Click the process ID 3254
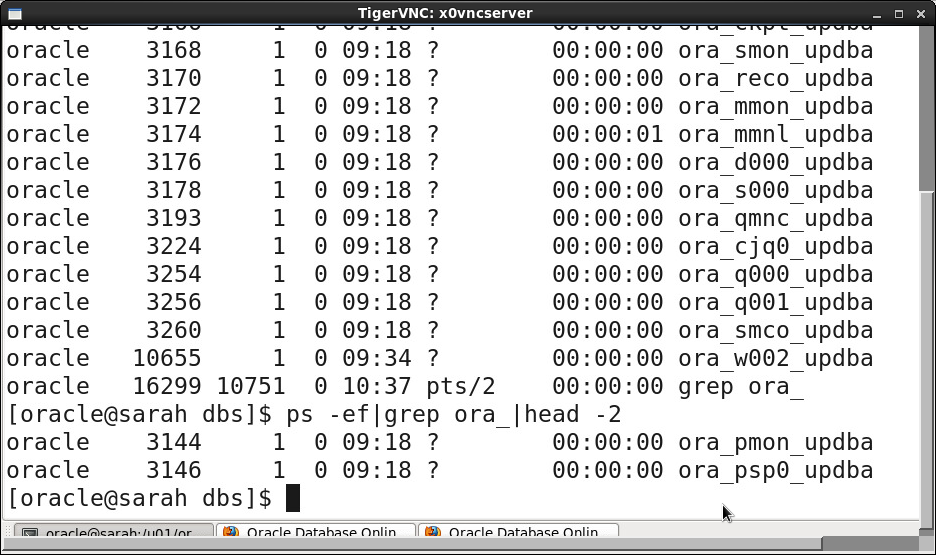936x555 pixels. [x=174, y=275]
